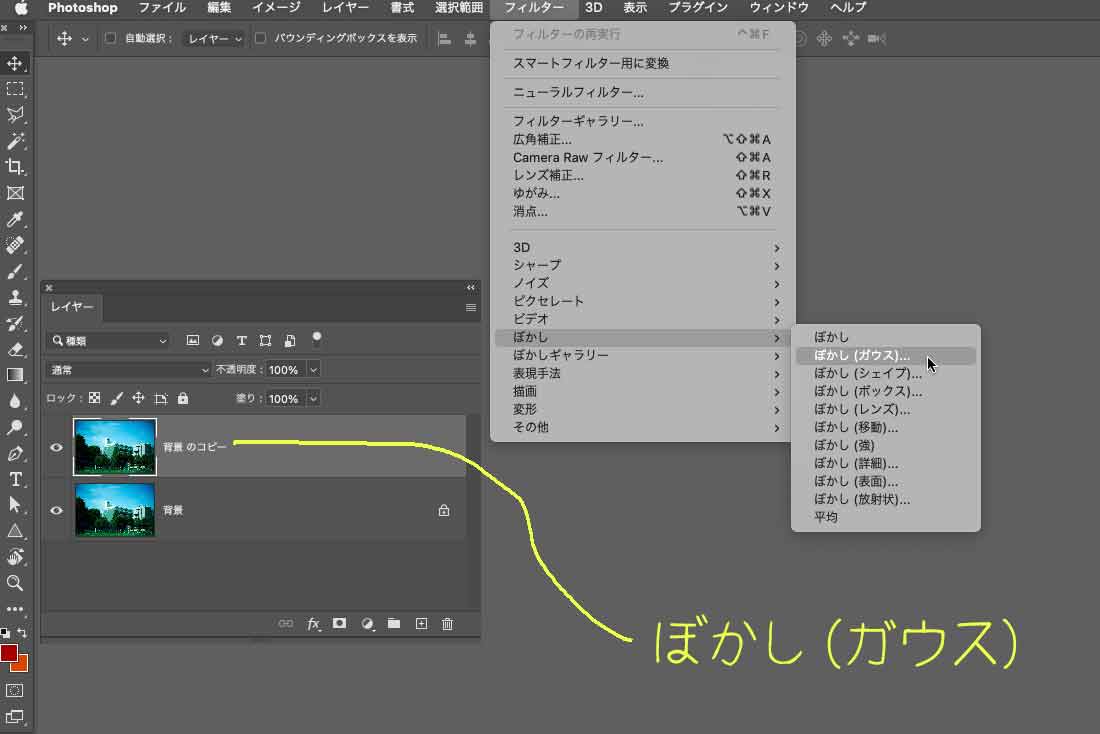Image resolution: width=1100 pixels, height=734 pixels.
Task: Select the Polygonal Lasso tool
Action: tap(15, 115)
